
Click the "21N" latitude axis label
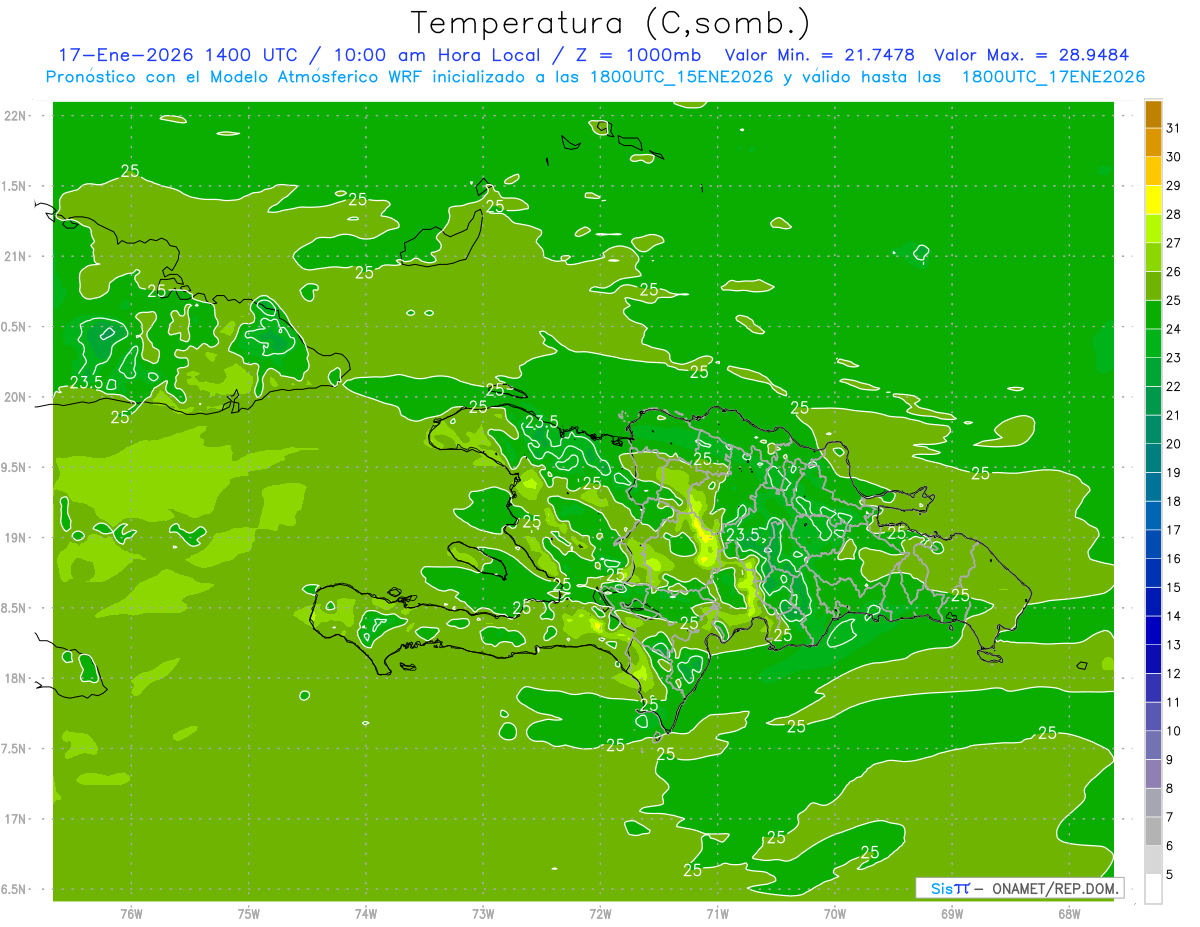coord(16,257)
